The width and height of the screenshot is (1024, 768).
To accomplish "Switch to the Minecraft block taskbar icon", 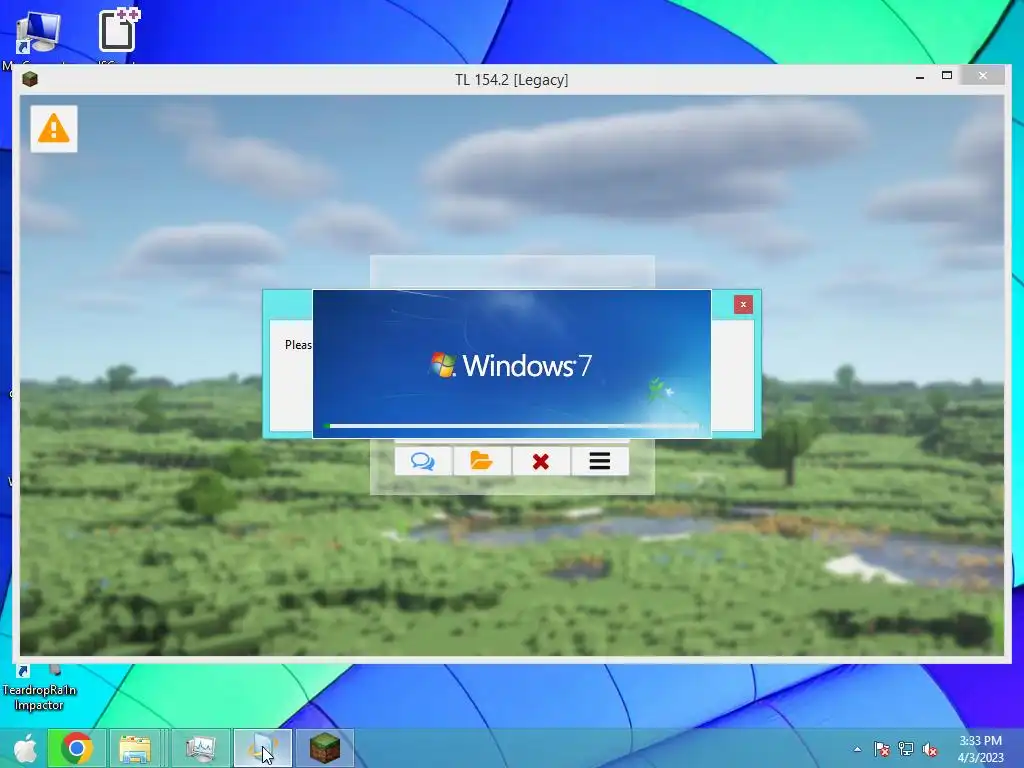I will coord(325,748).
